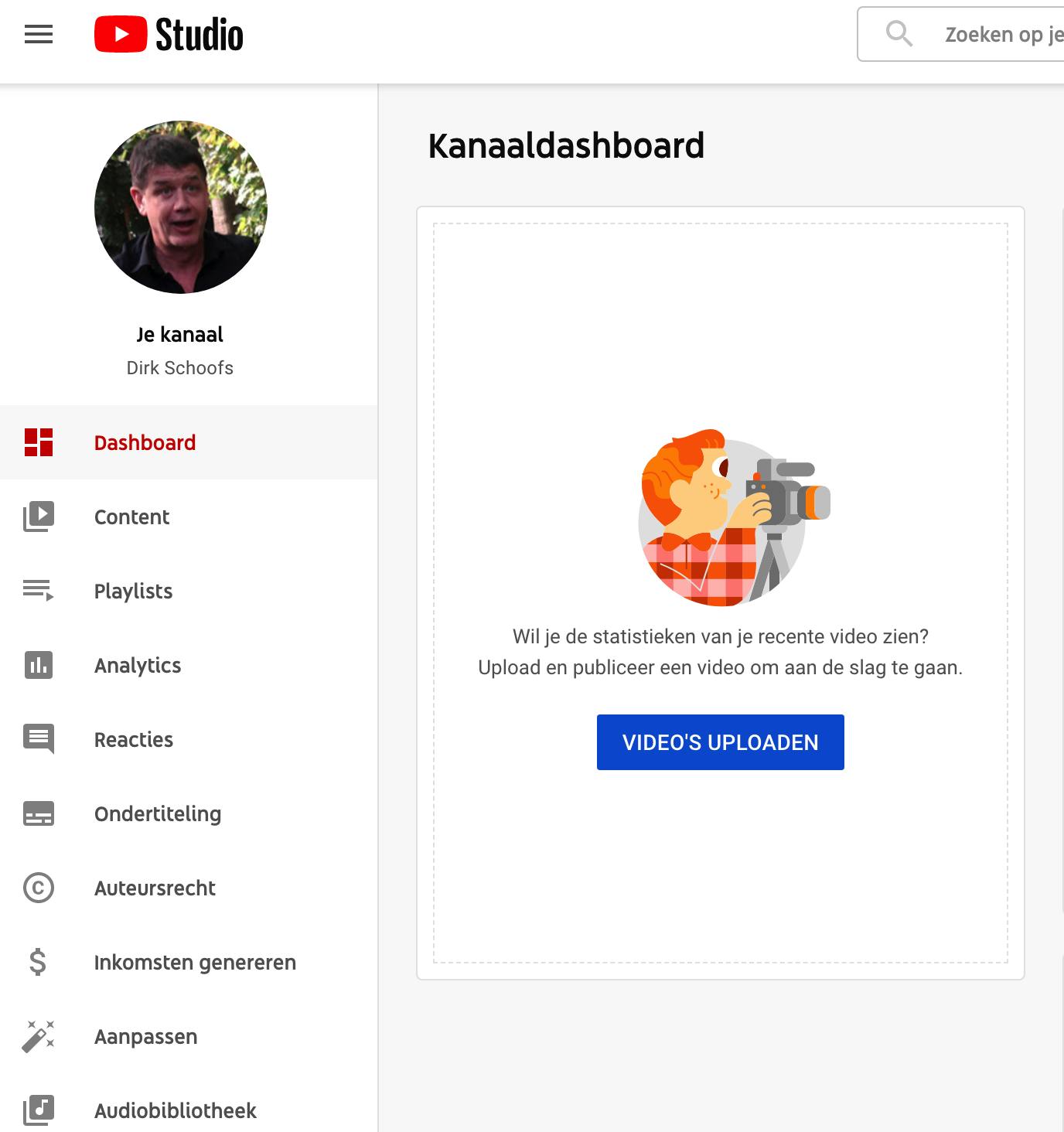The height and width of the screenshot is (1132, 1064).
Task: Click the 'Je kanaal' label
Action: click(x=180, y=334)
